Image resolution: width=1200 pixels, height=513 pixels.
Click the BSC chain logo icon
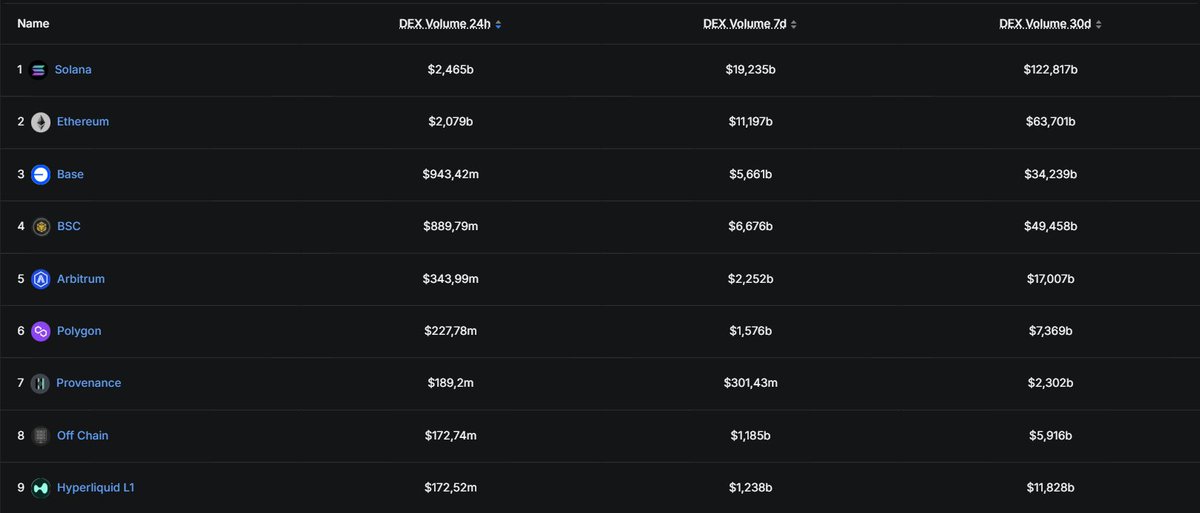point(40,226)
